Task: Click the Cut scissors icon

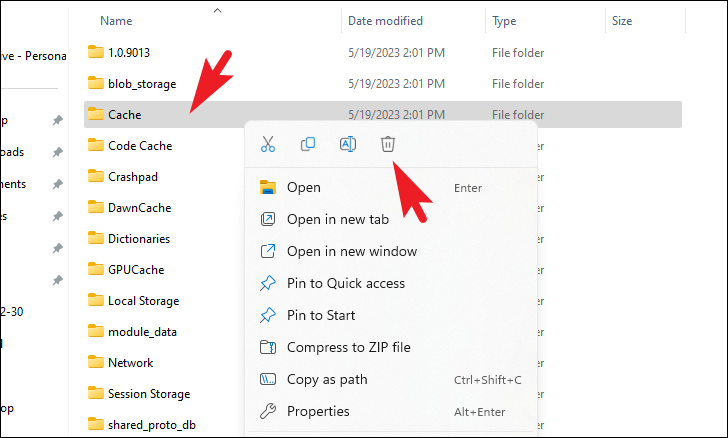Action: tap(268, 144)
